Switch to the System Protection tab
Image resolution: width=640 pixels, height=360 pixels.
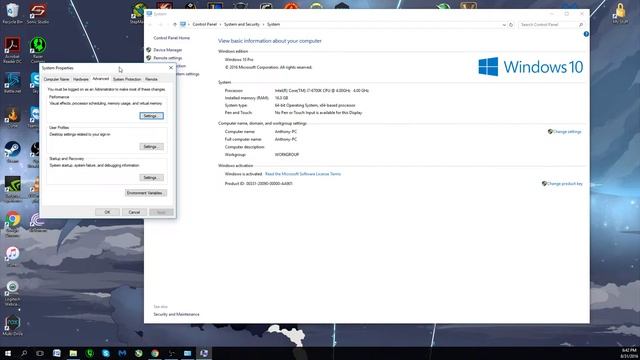(x=127, y=79)
